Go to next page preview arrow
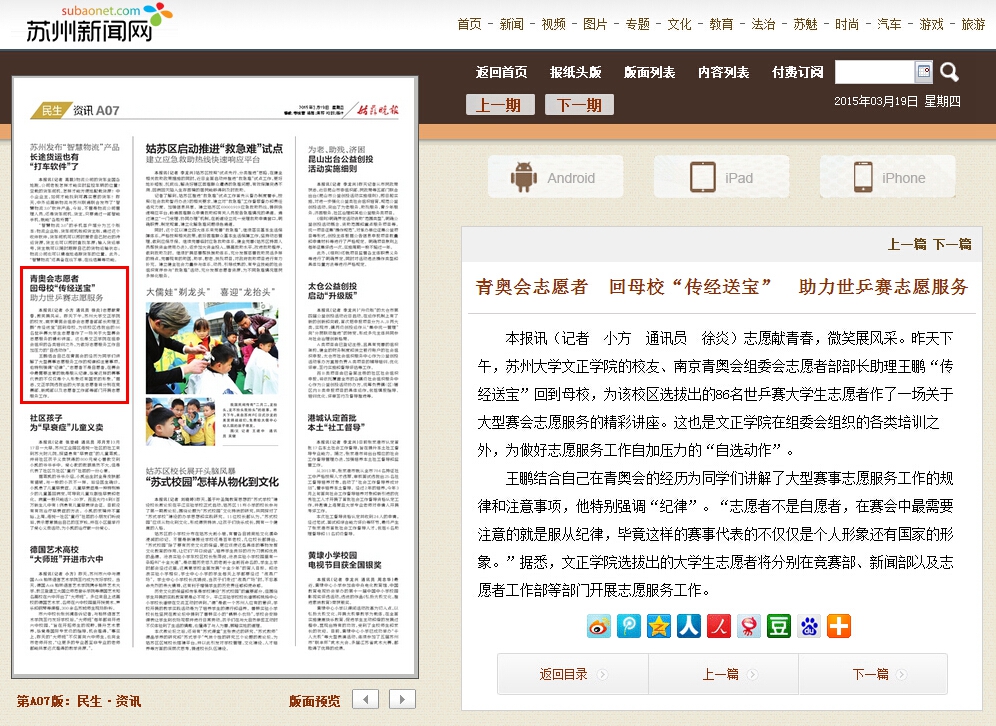996x726 pixels. 402,699
